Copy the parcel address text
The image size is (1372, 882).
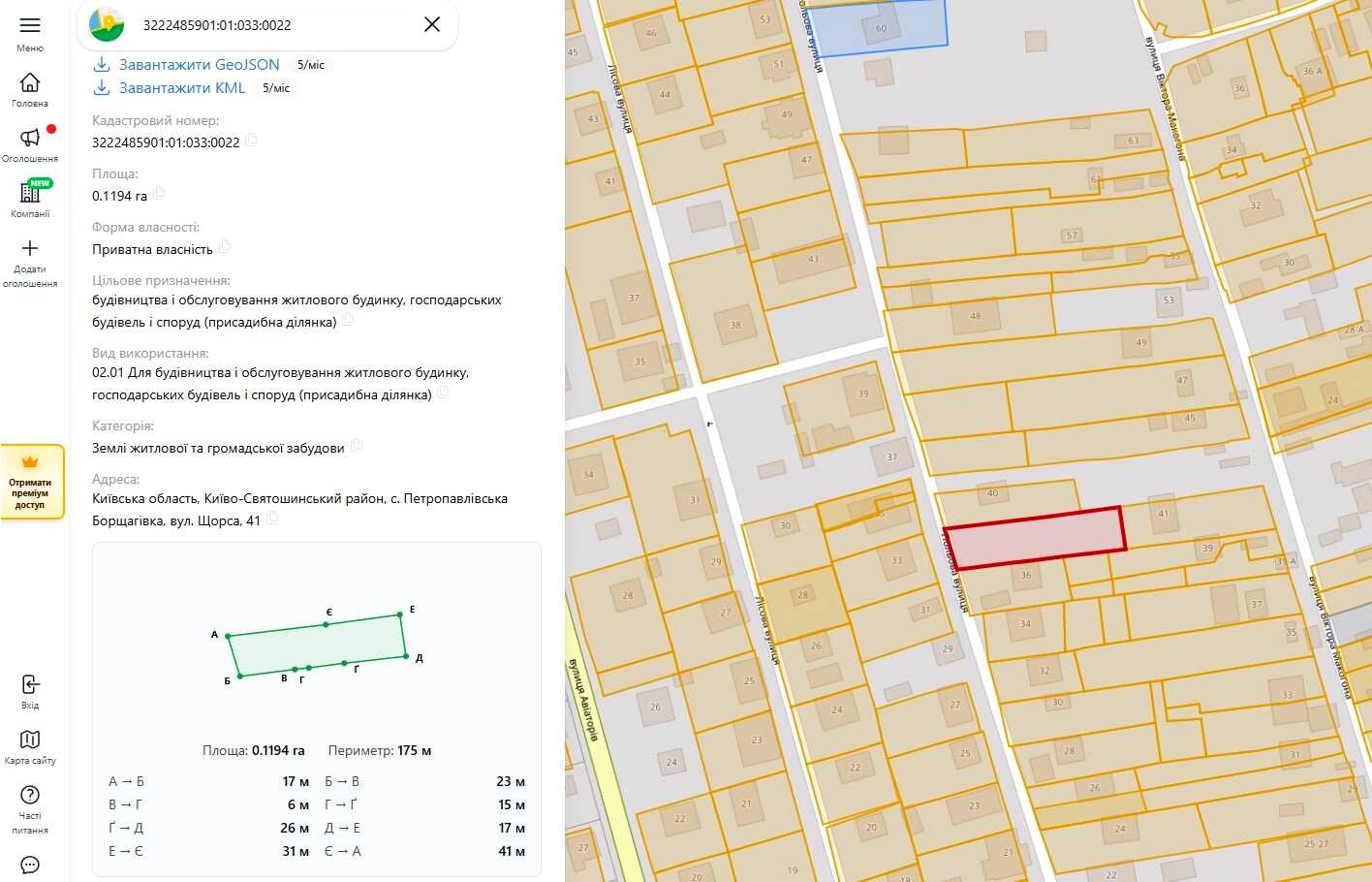click(x=272, y=519)
